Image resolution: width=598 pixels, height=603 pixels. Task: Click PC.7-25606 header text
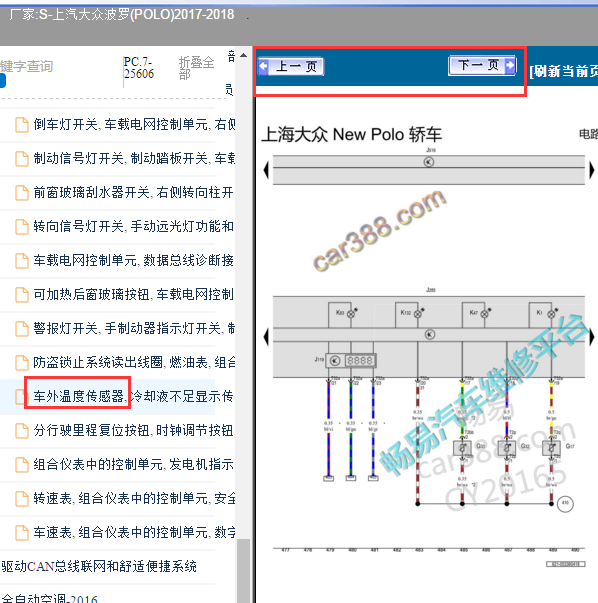(x=139, y=67)
